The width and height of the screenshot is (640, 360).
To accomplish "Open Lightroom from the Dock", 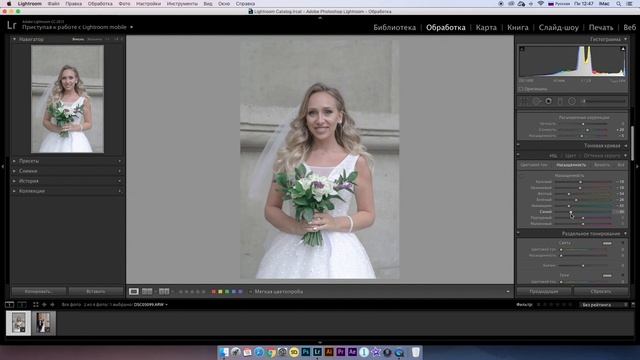I will (x=317, y=352).
